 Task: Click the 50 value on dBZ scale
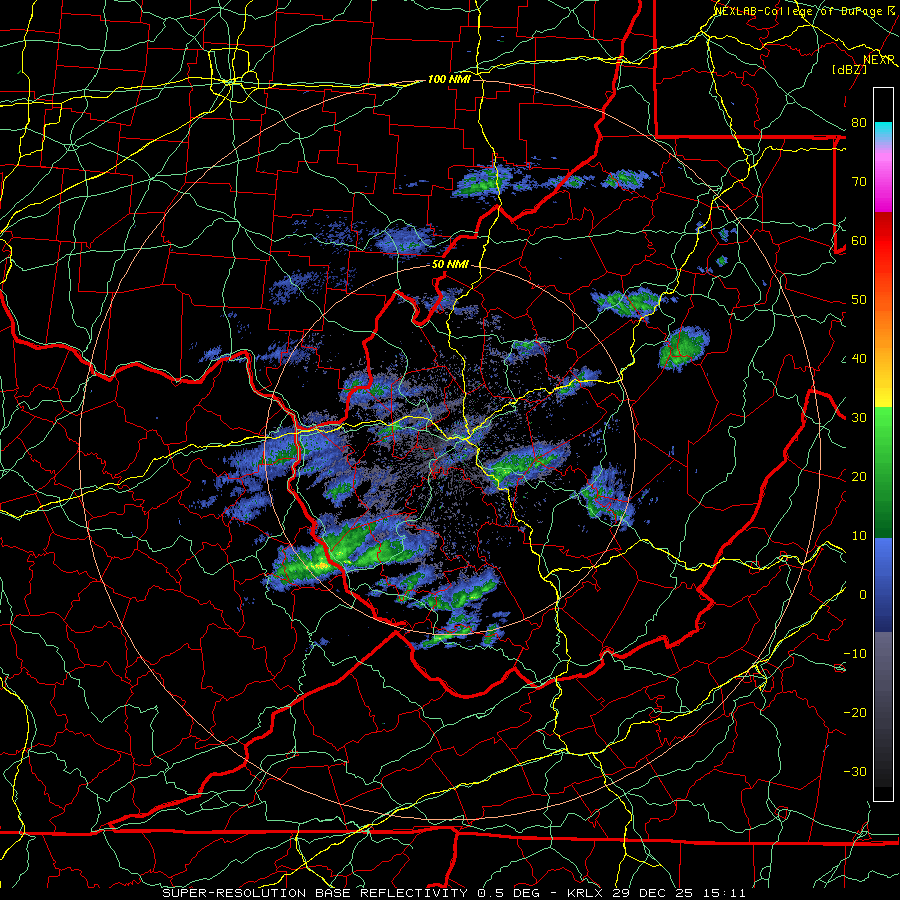859,300
